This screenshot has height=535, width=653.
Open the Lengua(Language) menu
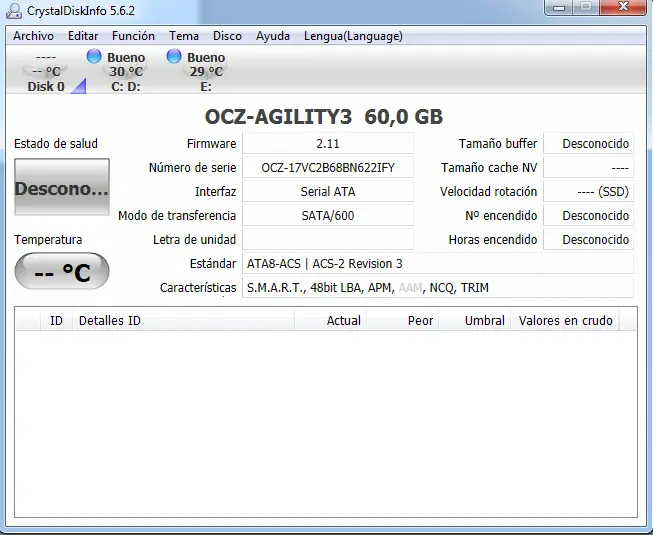click(353, 36)
